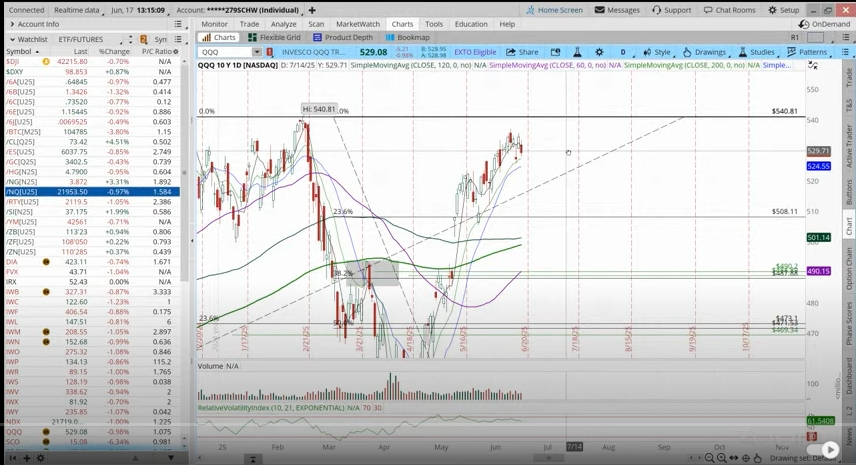Open the D timeframe dropdown
Screen dimensions: 856x465
[623, 52]
